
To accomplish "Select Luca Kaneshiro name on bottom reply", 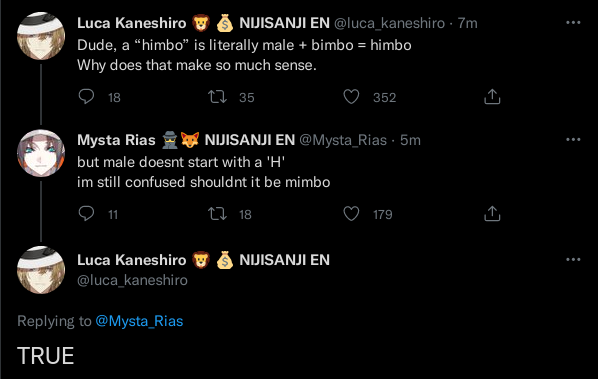I will click(x=132, y=260).
